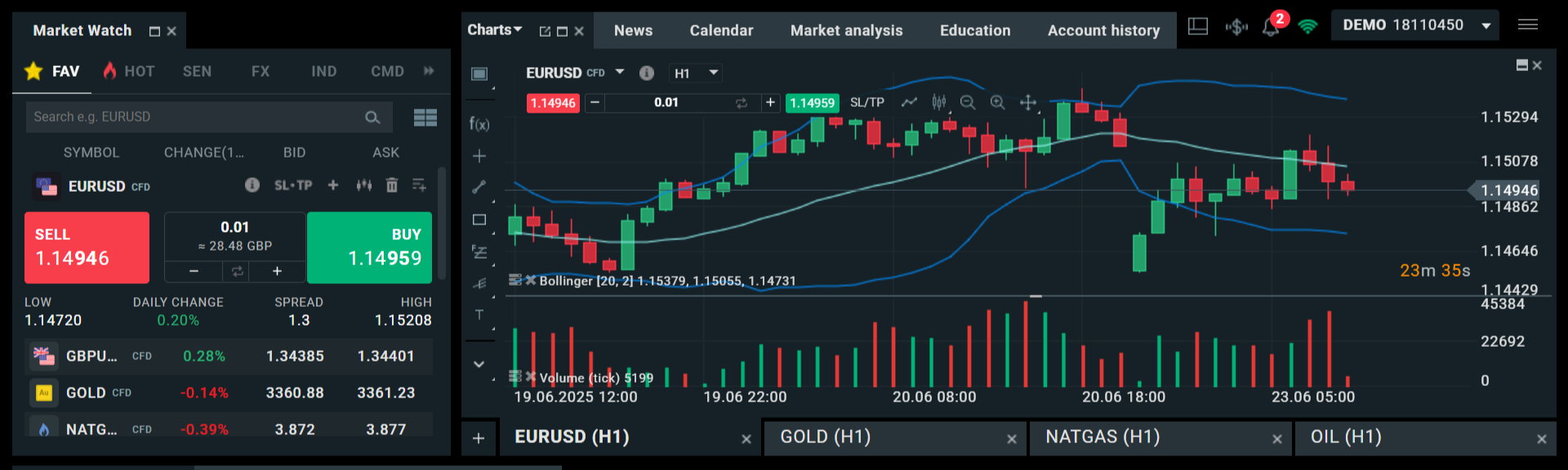This screenshot has height=470, width=1568.
Task: Add a new chart tab with plus
Action: [x=479, y=438]
